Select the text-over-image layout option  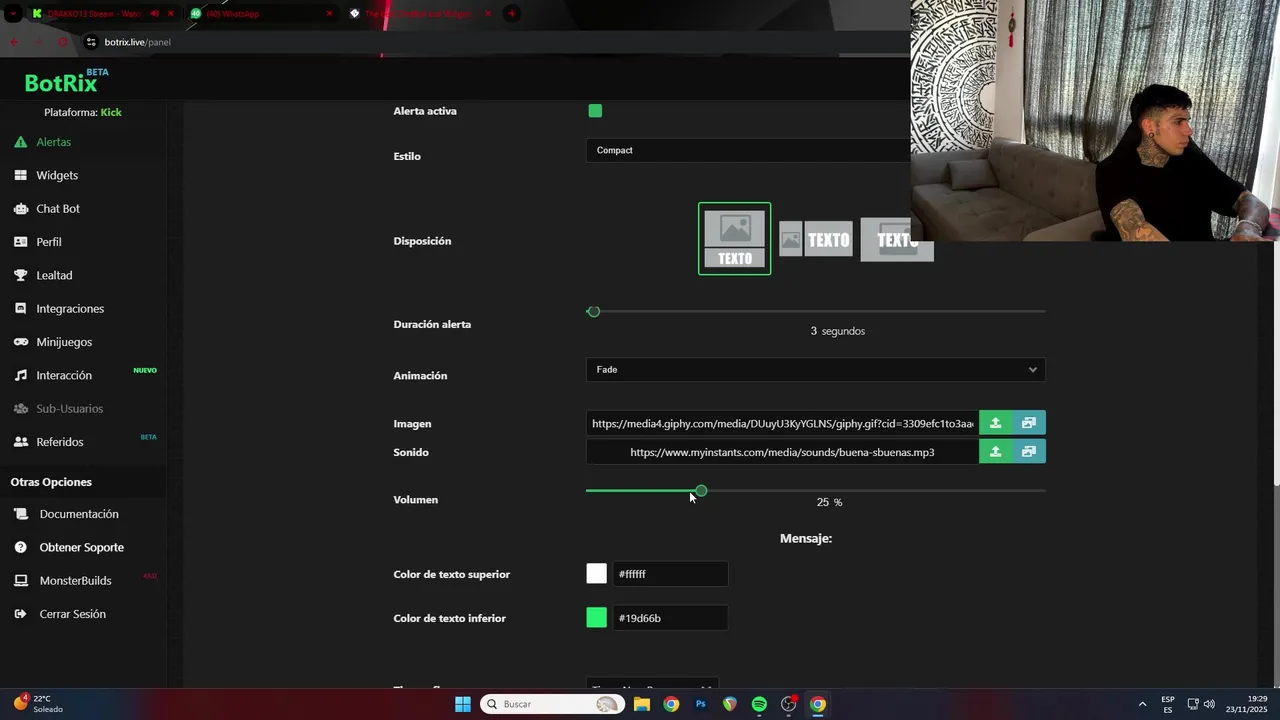coord(896,241)
